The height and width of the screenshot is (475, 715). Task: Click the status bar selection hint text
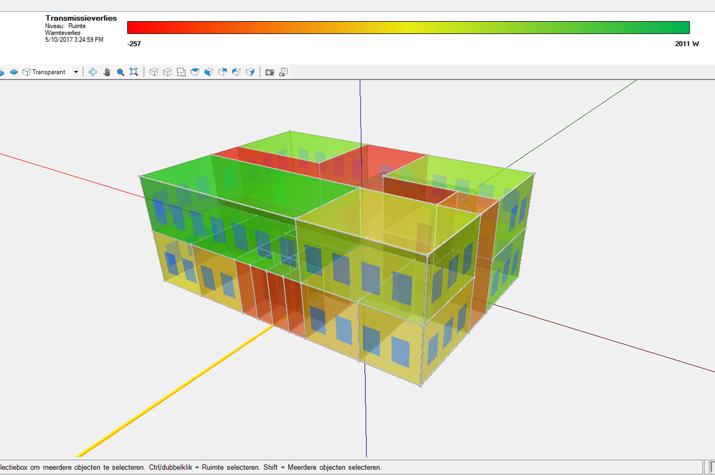point(190,468)
